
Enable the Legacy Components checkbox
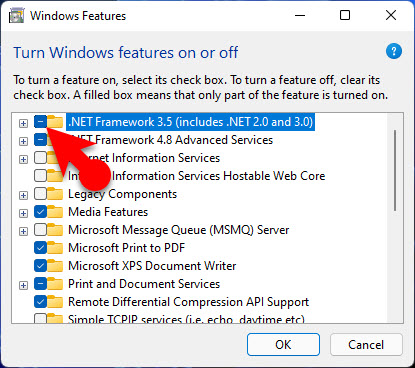click(40, 194)
